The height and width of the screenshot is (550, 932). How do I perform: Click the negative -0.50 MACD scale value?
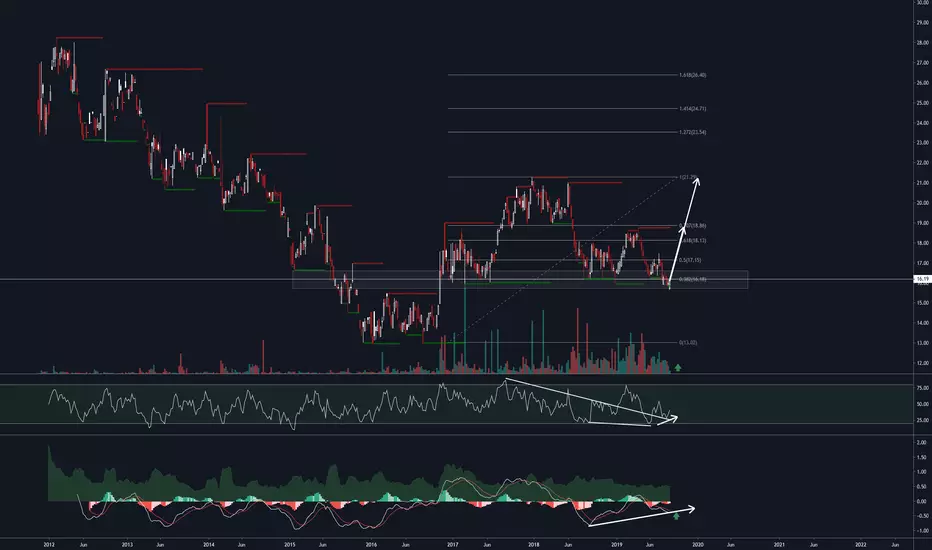[x=921, y=516]
